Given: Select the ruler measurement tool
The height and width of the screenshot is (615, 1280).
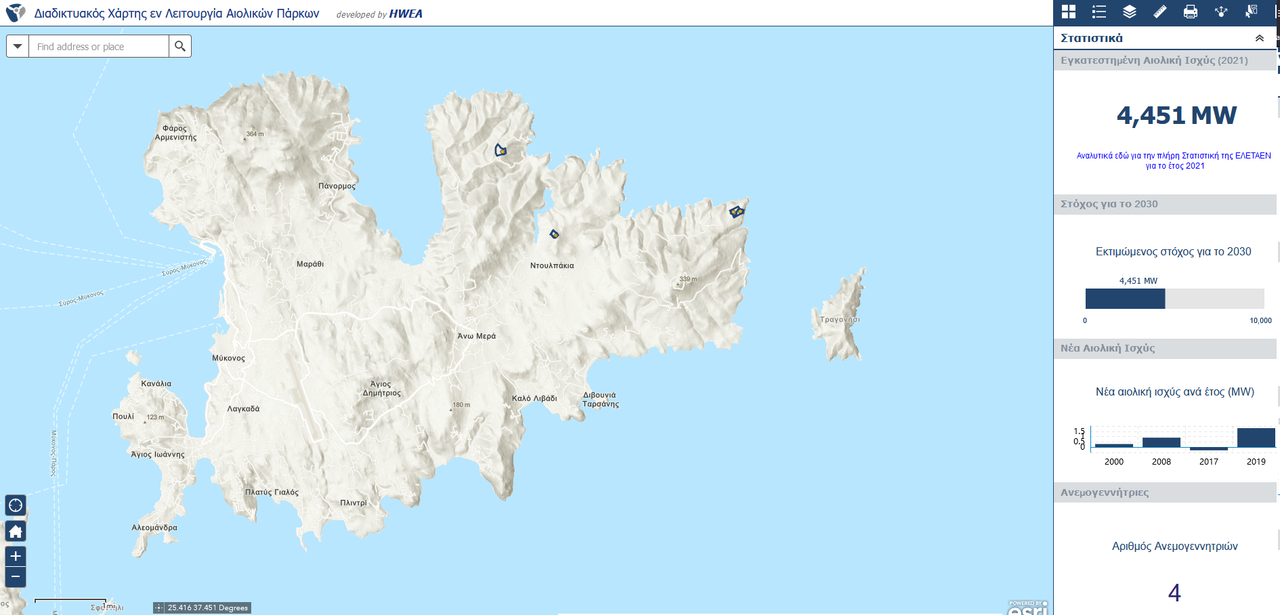Looking at the screenshot, I should click(x=1160, y=12).
